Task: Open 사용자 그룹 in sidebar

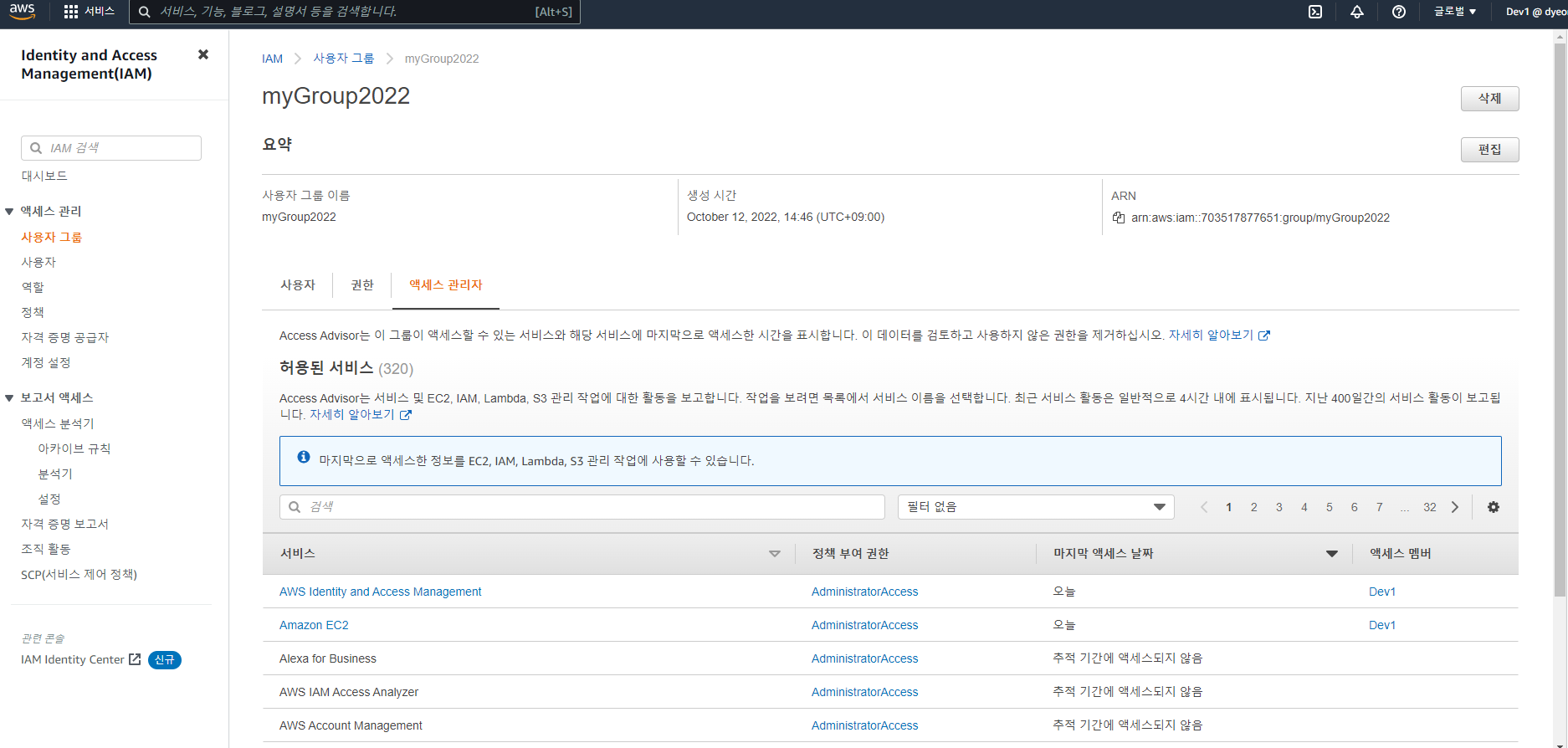Action: (x=51, y=237)
